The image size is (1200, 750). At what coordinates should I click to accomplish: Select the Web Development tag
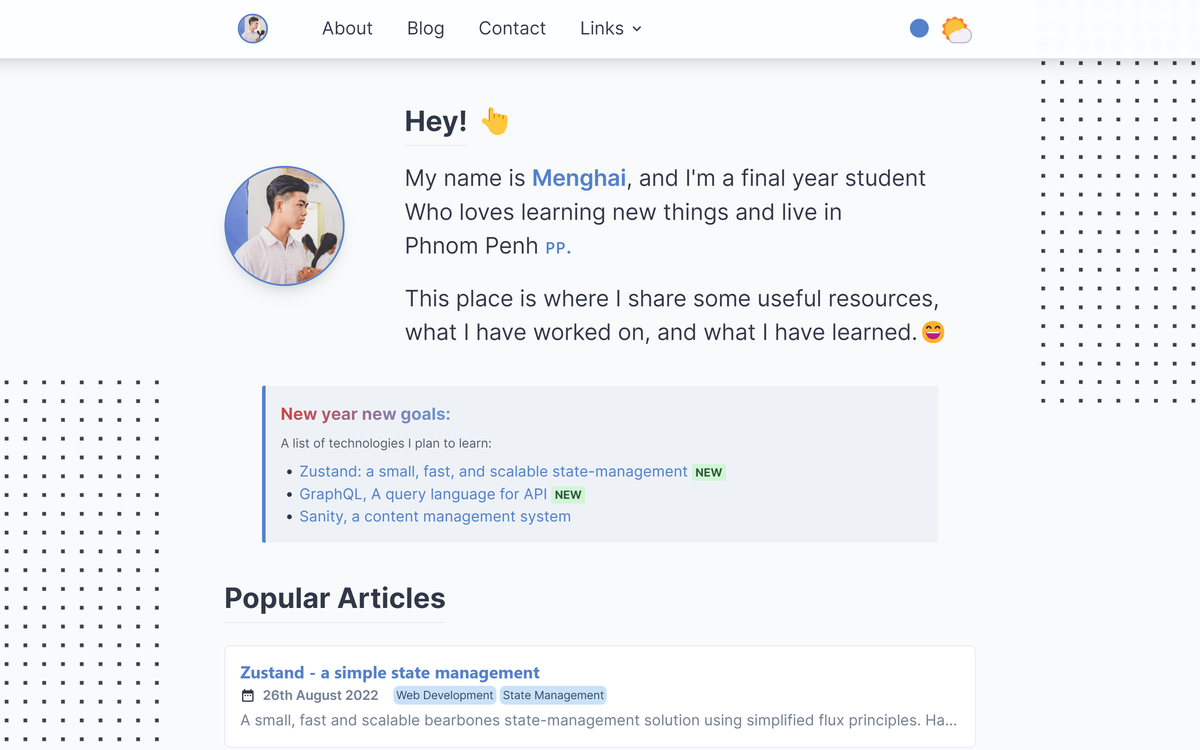coord(444,695)
